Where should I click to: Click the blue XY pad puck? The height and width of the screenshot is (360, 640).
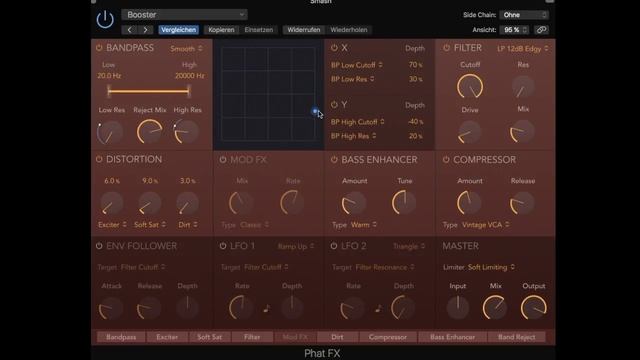[315, 111]
